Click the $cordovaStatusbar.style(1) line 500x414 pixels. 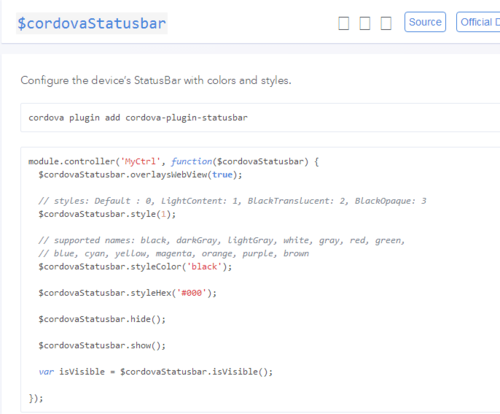107,214
